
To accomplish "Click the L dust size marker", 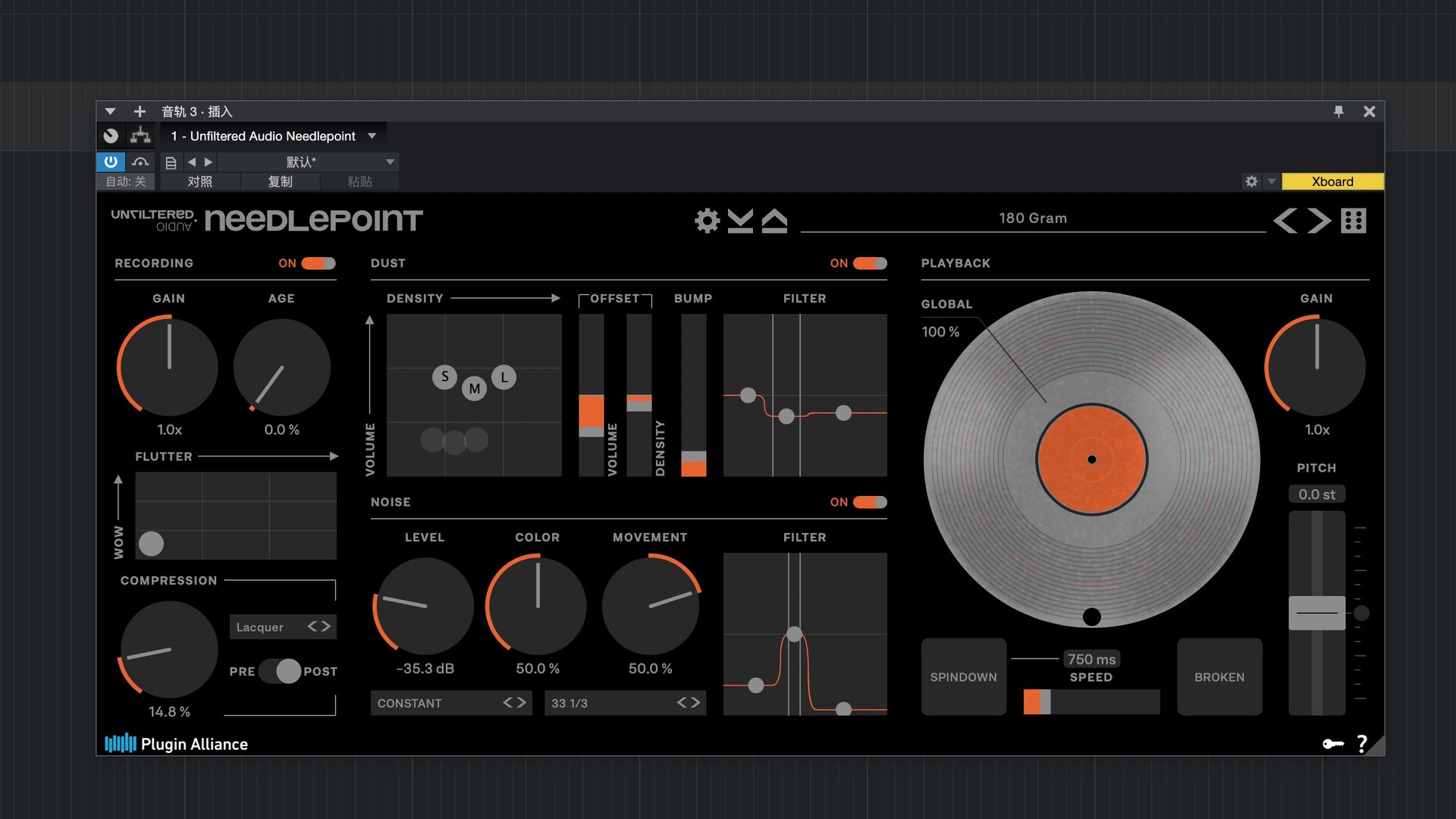I will [x=504, y=377].
